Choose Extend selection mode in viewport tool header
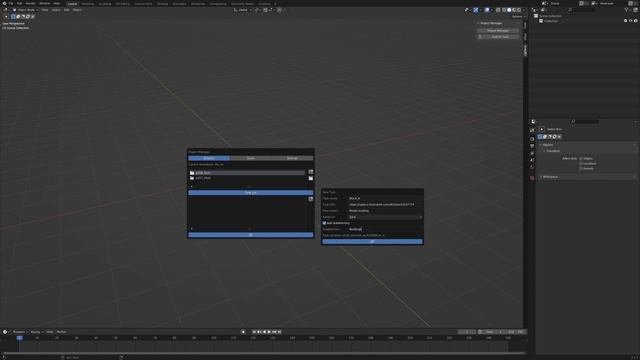Image resolution: width=640 pixels, height=360 pixels. [18, 17]
